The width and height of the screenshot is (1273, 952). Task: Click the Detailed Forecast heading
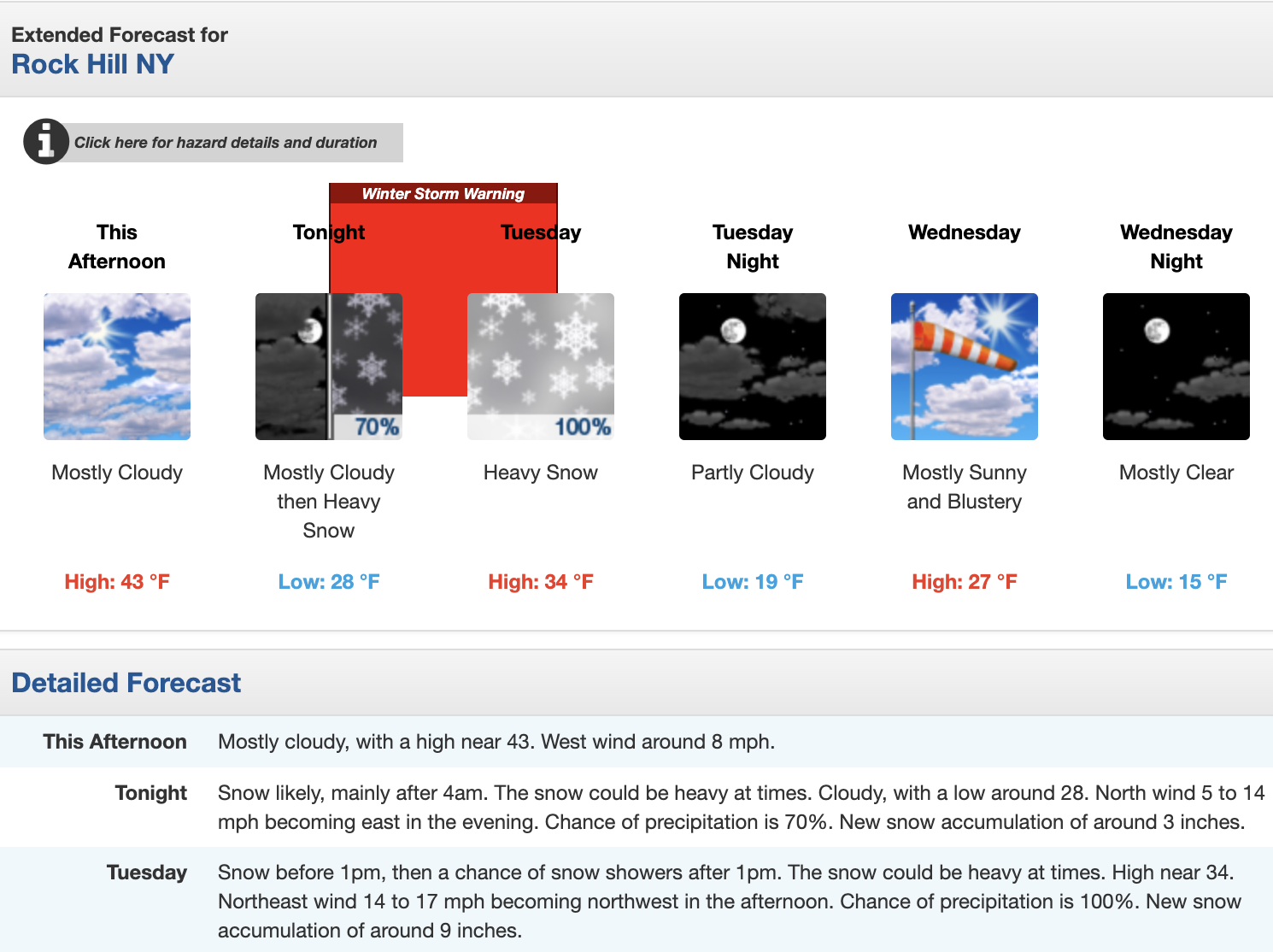click(126, 683)
